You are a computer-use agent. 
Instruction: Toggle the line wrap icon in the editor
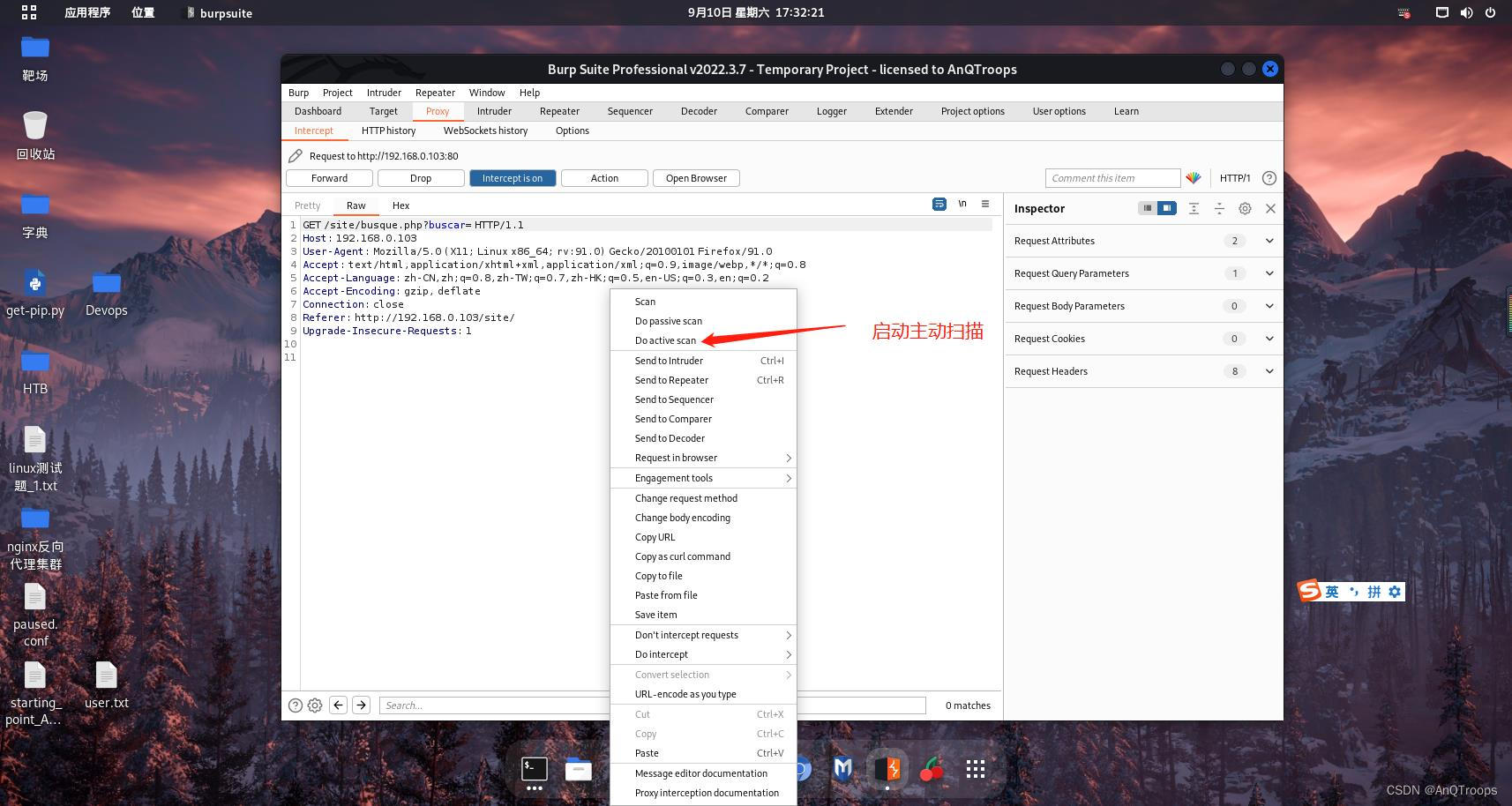tap(939, 204)
